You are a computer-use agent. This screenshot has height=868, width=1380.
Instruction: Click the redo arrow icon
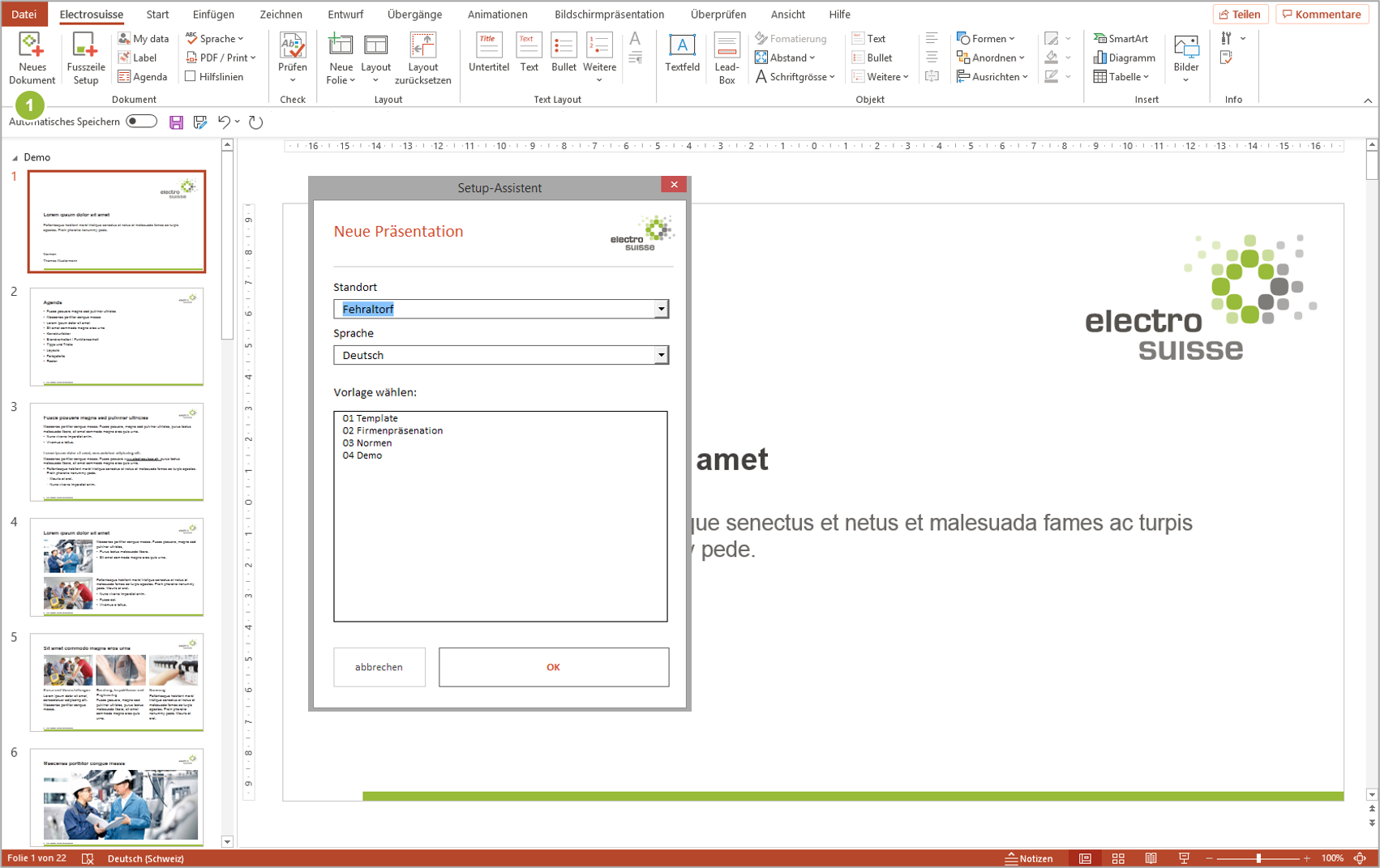pyautogui.click(x=255, y=122)
